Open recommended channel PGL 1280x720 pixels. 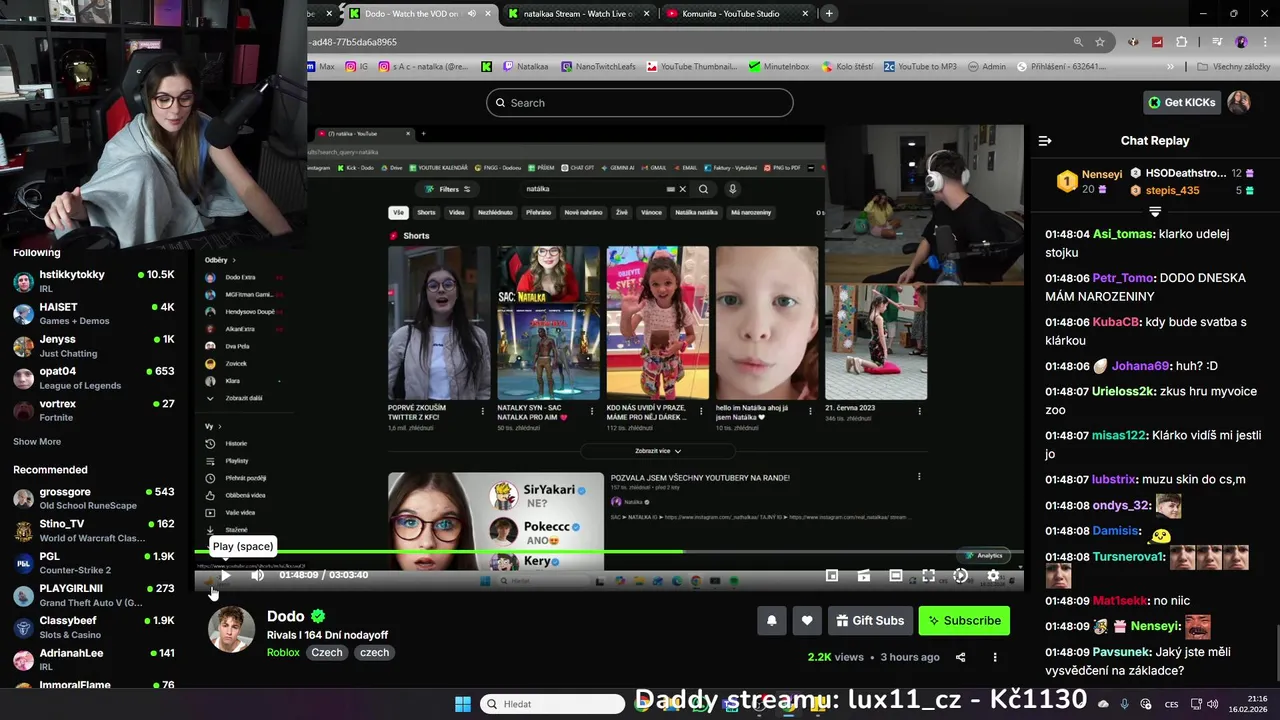pos(95,563)
